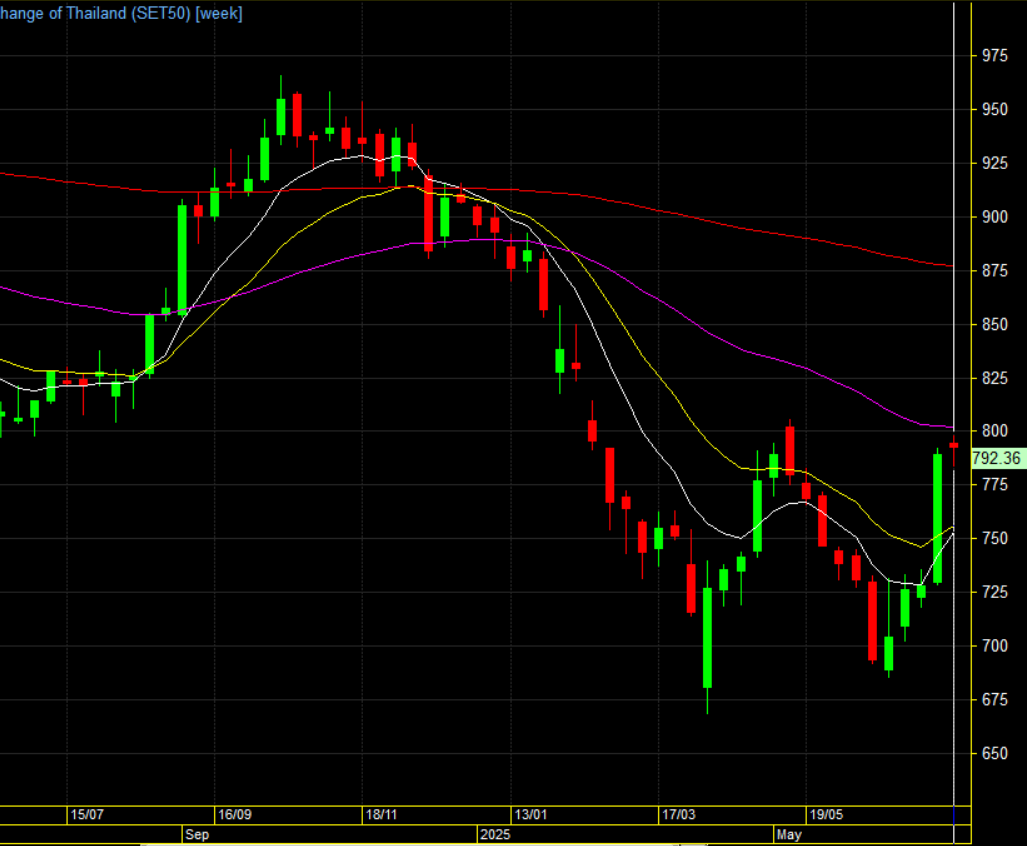1027x846 pixels.
Task: Select the 650 price axis label
Action: [995, 753]
